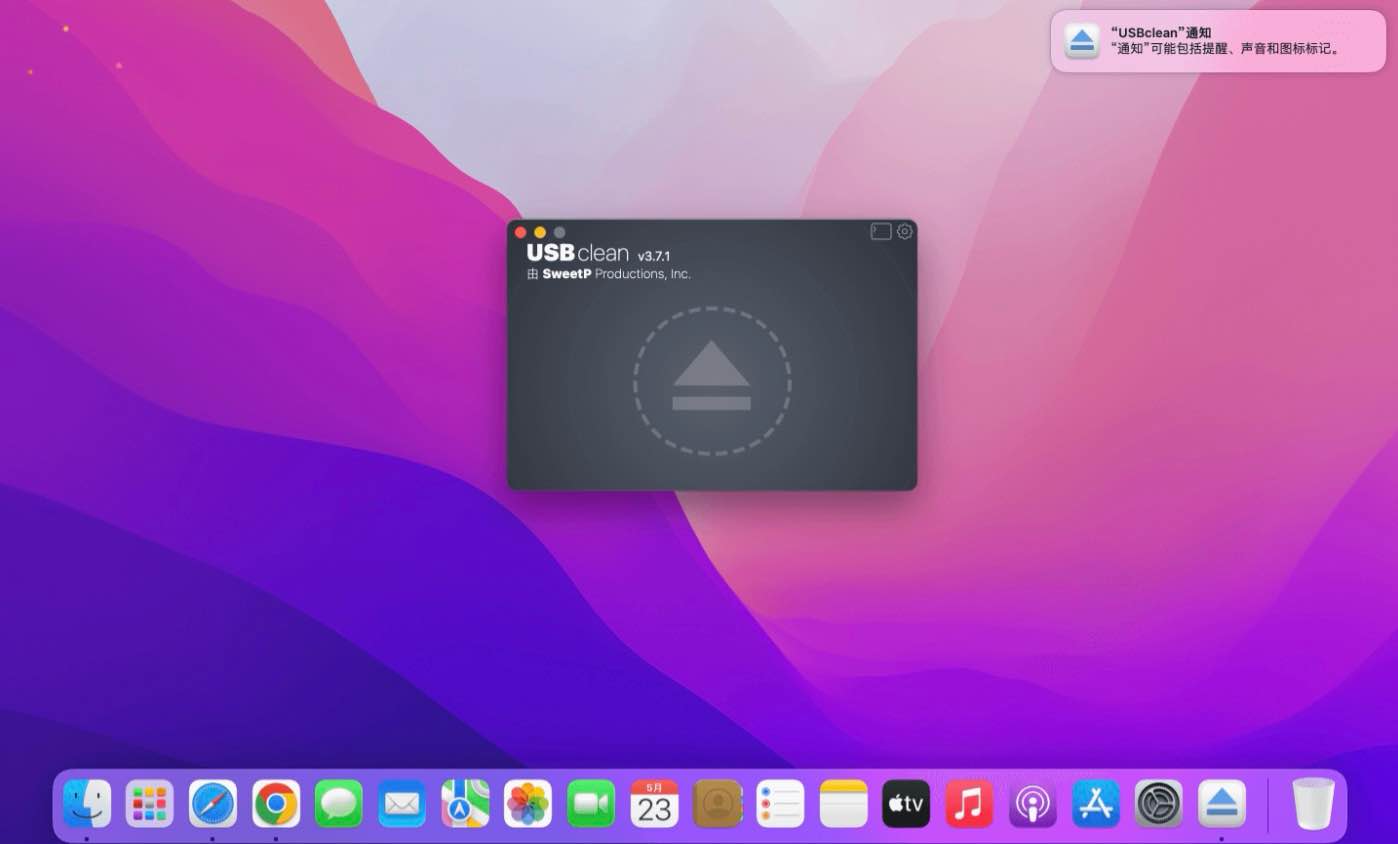Viewport: 1398px width, 844px height.
Task: Open System Preferences from the Dock
Action: (x=1158, y=804)
